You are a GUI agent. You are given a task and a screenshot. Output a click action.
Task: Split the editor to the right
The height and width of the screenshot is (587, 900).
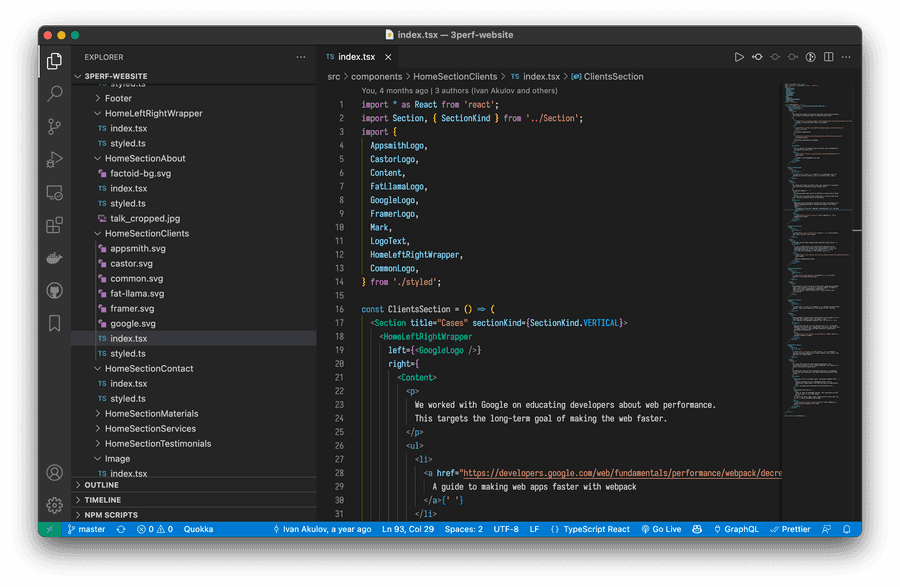(829, 57)
